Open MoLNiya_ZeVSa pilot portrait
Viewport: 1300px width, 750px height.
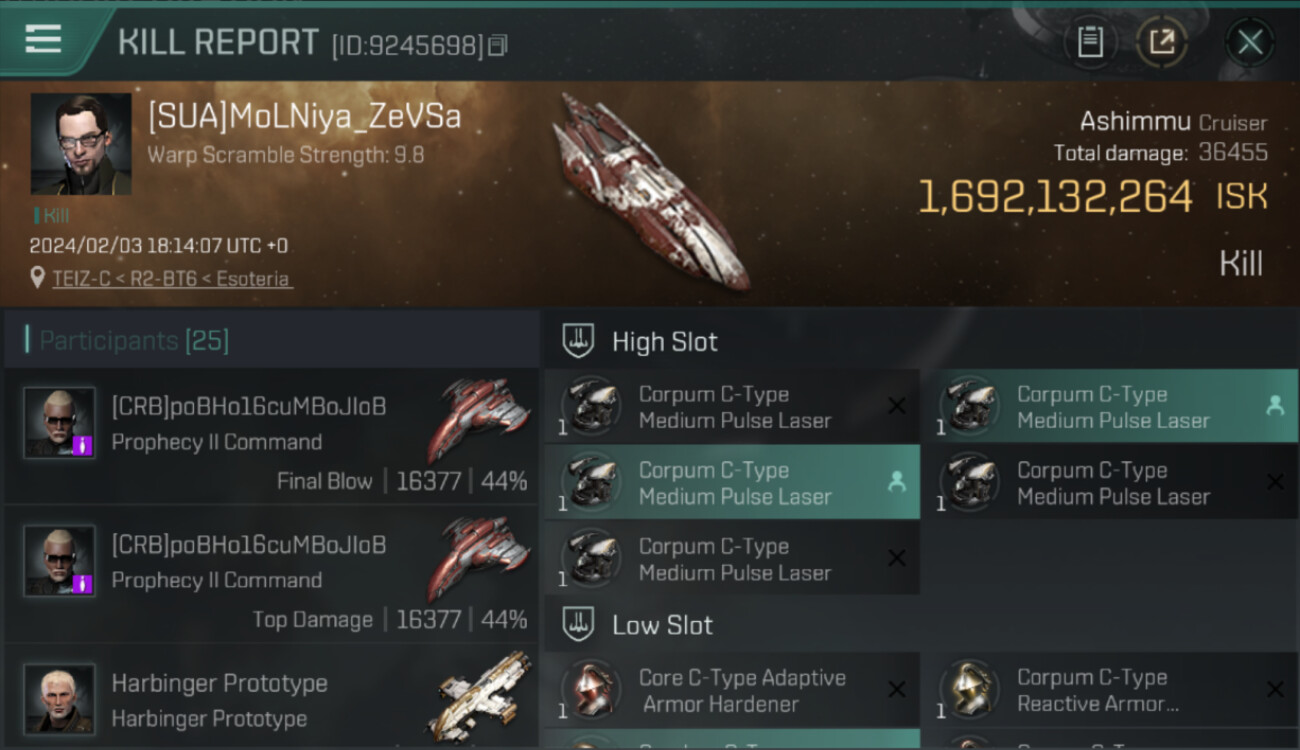coord(81,144)
